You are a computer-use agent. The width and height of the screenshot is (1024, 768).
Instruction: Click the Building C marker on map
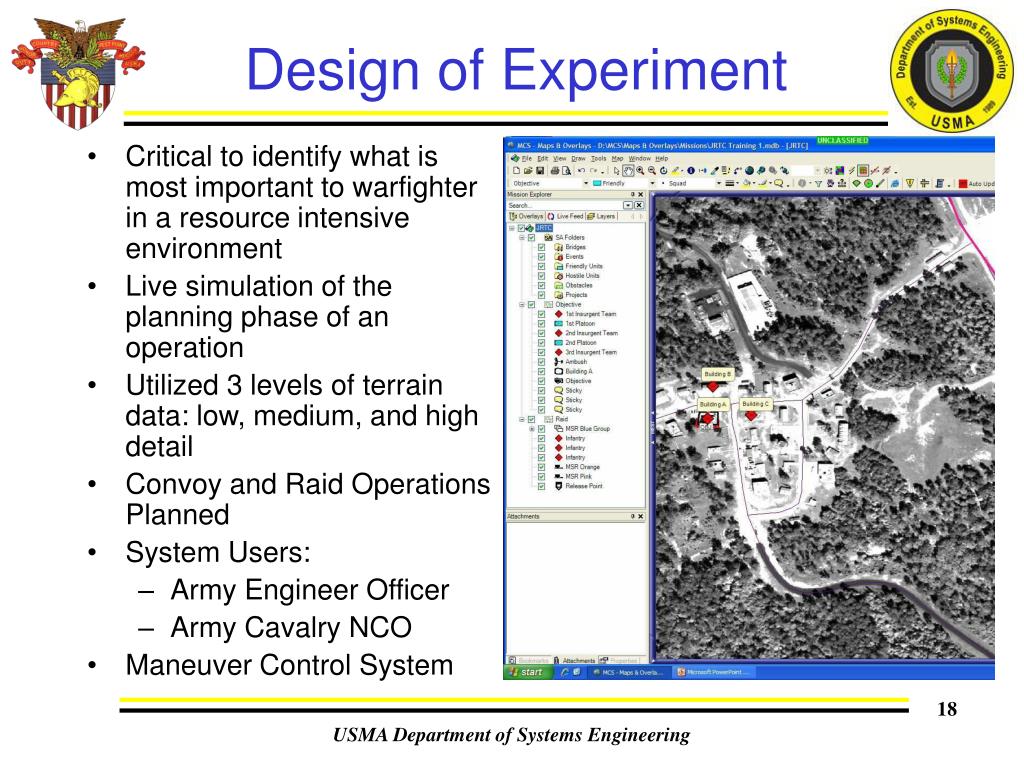coord(751,416)
